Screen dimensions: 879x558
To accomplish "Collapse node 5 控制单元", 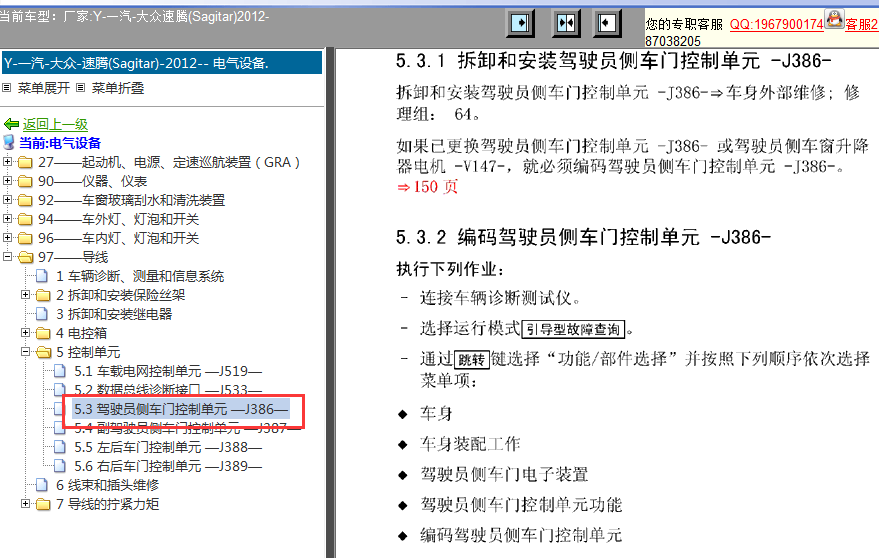I will tap(25, 352).
